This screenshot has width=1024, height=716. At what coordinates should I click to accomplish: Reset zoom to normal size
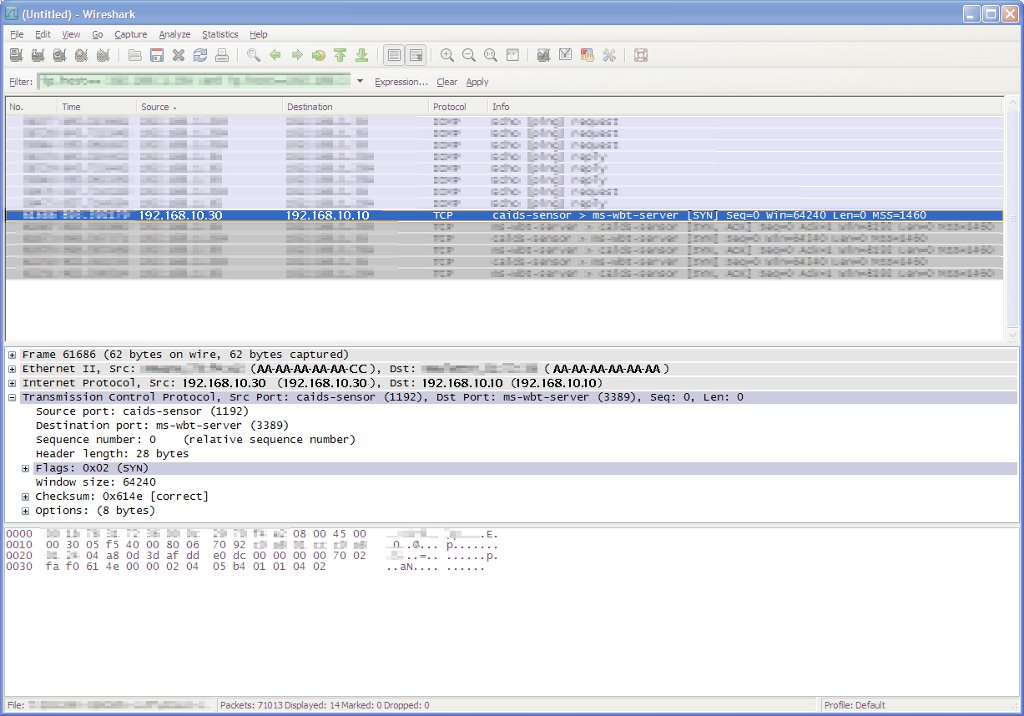click(x=490, y=56)
